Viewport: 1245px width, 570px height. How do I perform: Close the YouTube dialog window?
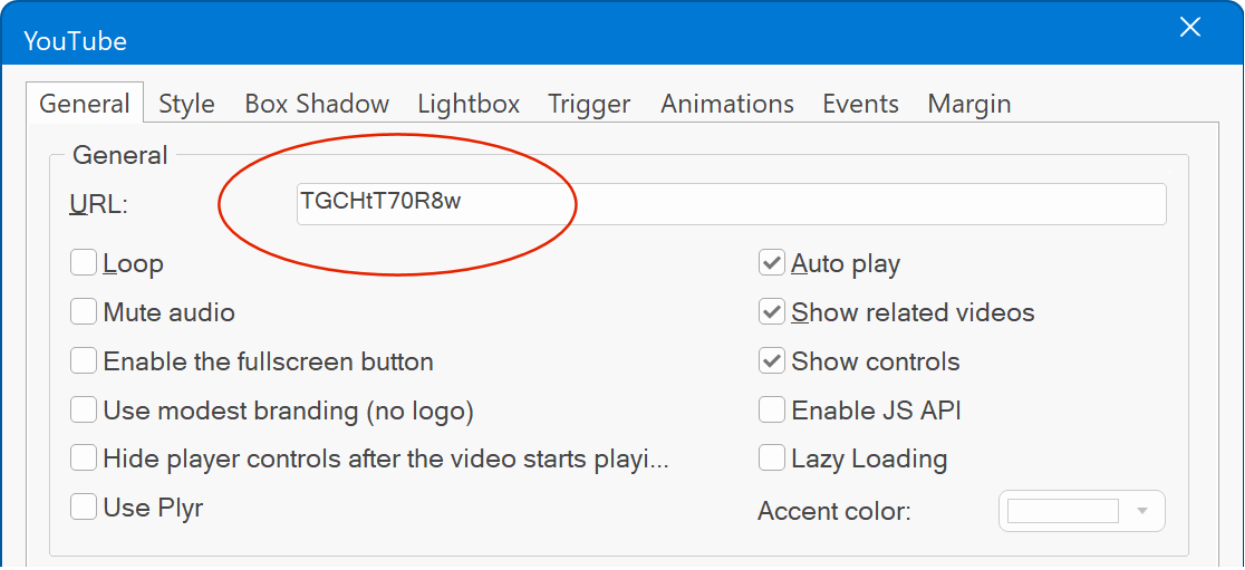click(x=1189, y=28)
